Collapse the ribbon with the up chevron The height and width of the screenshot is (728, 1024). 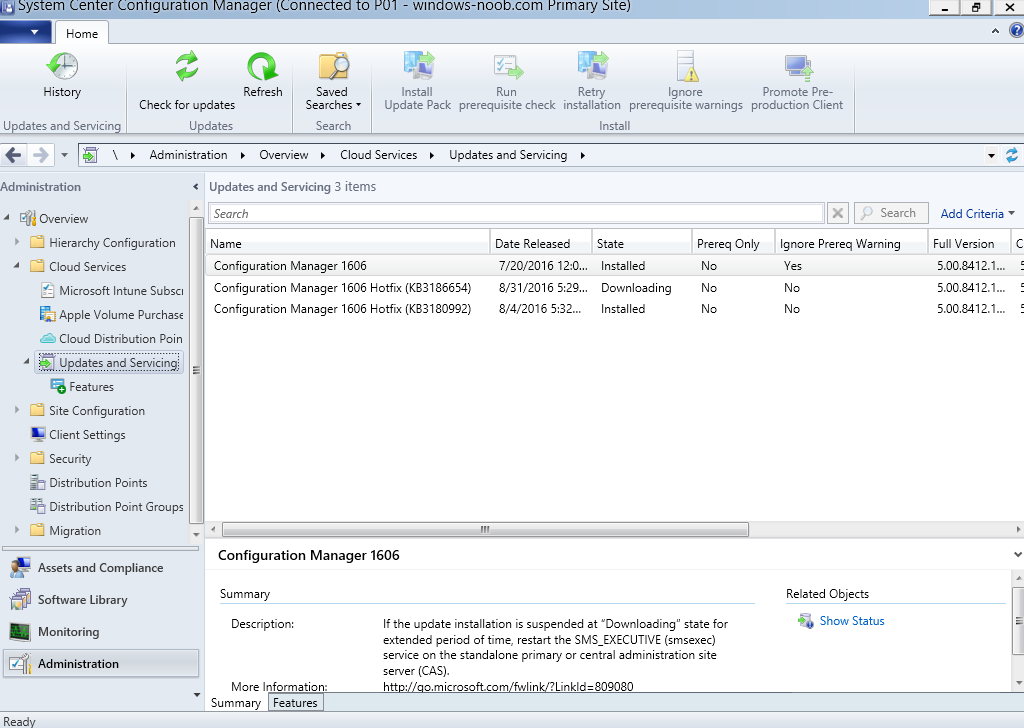995,31
